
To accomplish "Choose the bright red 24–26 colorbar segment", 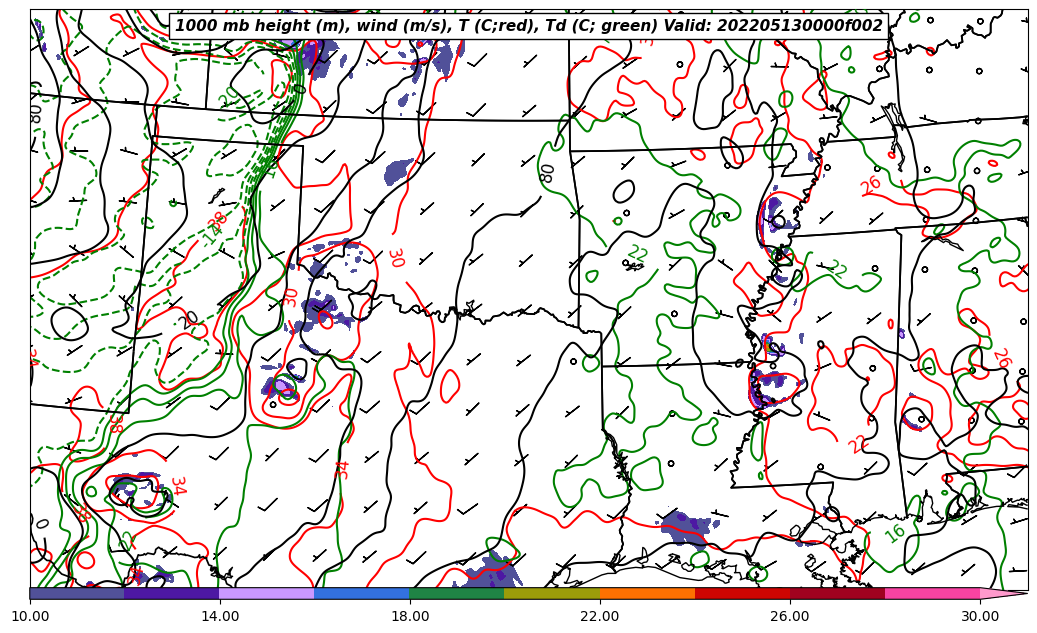I will coord(741,593).
